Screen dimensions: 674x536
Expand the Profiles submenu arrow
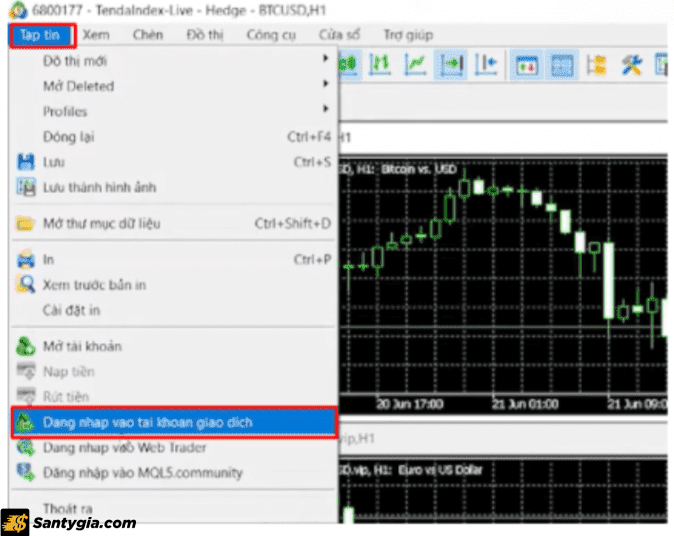[x=326, y=109]
